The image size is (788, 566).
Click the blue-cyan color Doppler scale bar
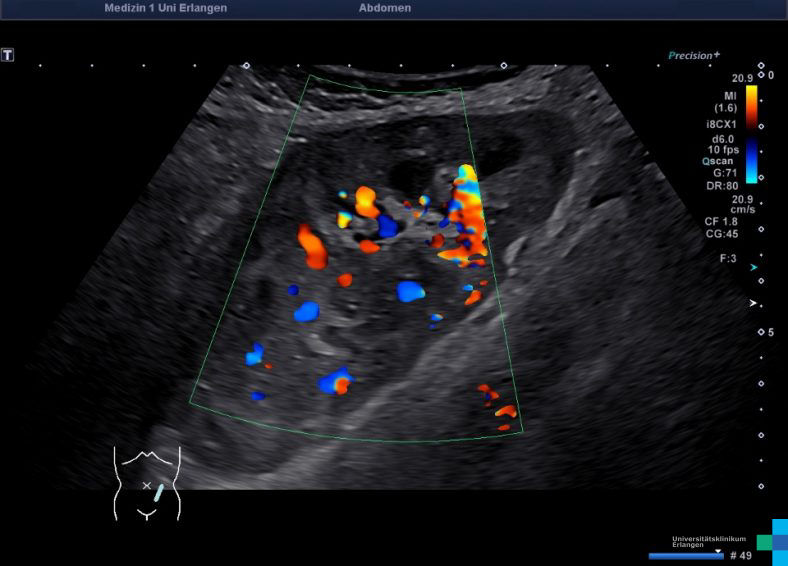(x=751, y=160)
